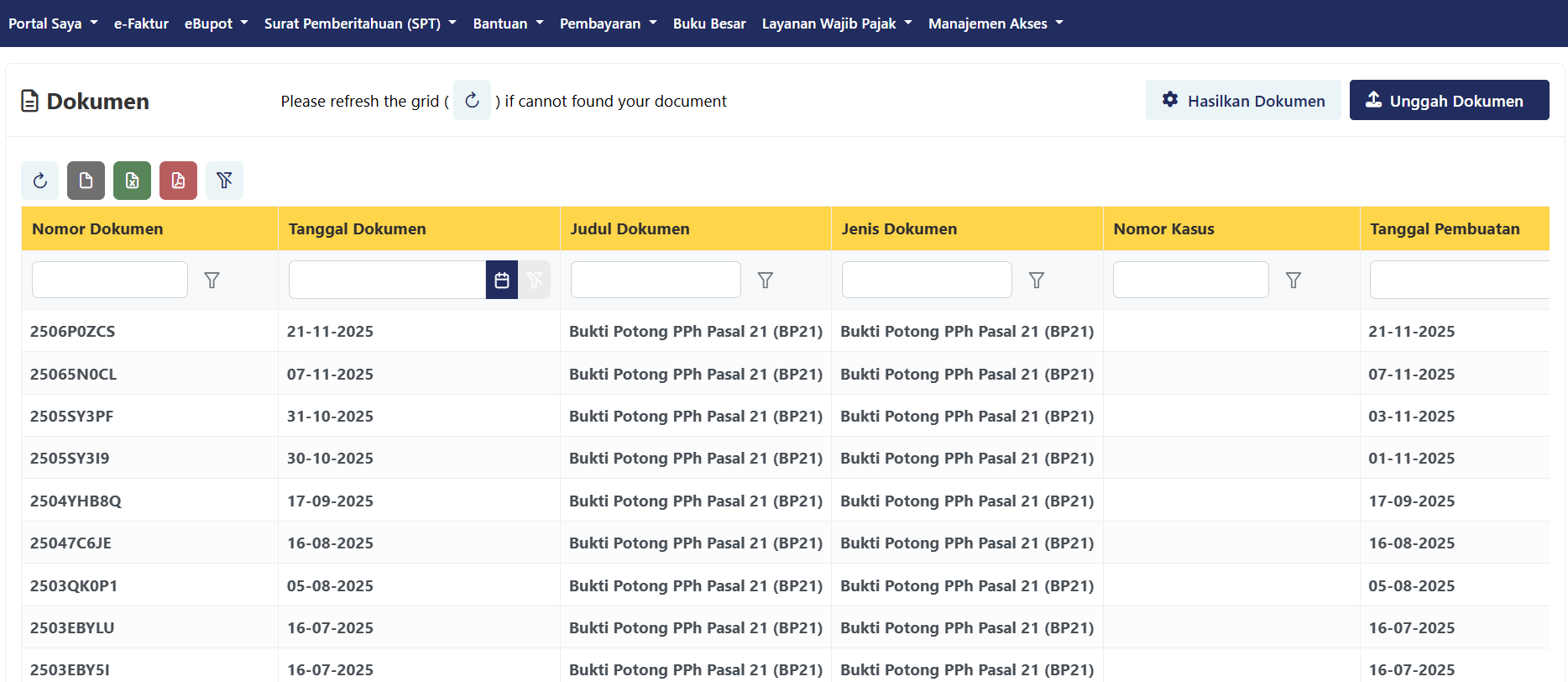
Task: Click the refresh icon in the grid toolbar
Action: pyautogui.click(x=39, y=181)
